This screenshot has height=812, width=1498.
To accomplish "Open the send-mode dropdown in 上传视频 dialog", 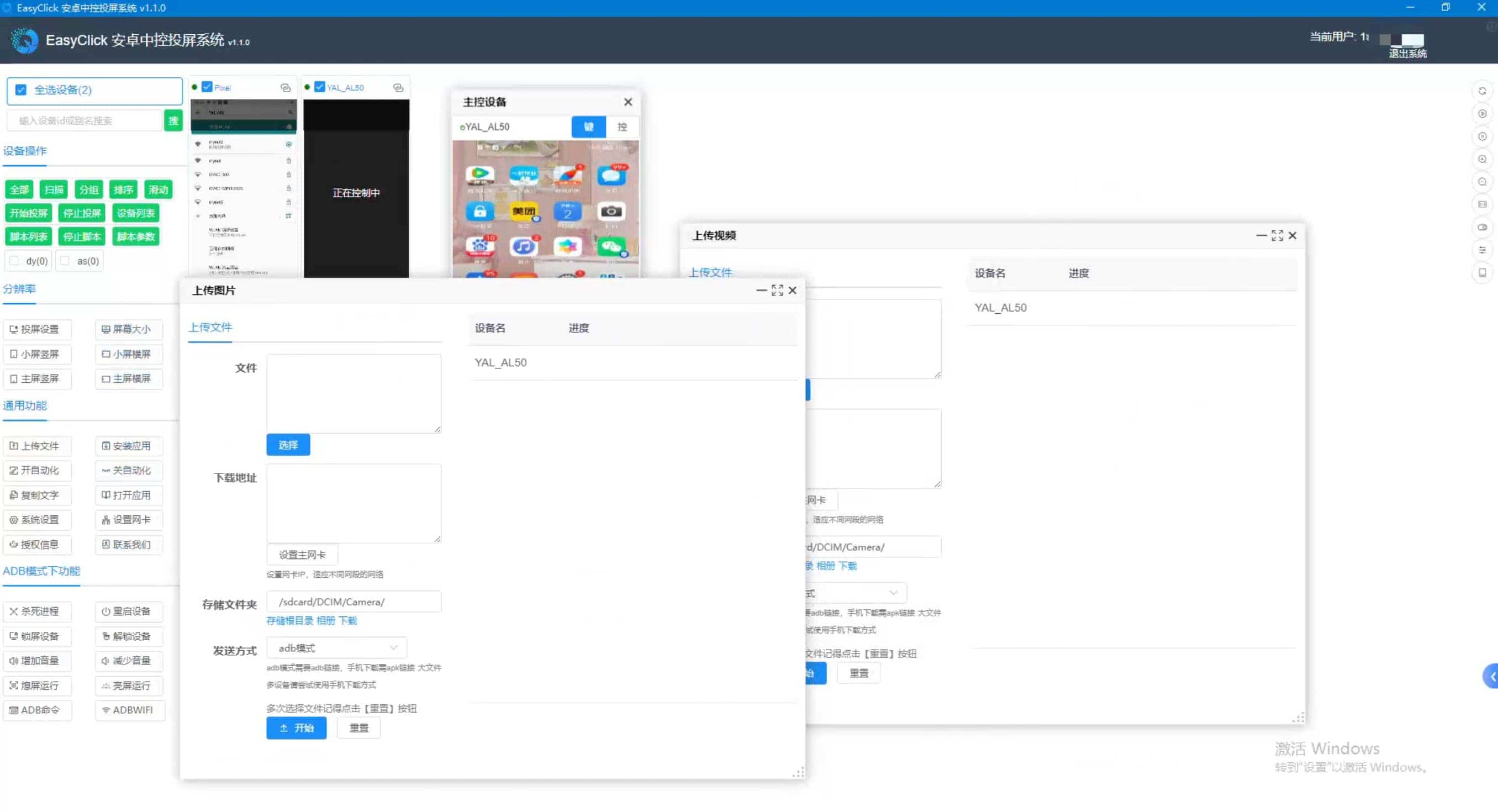I will (856, 593).
